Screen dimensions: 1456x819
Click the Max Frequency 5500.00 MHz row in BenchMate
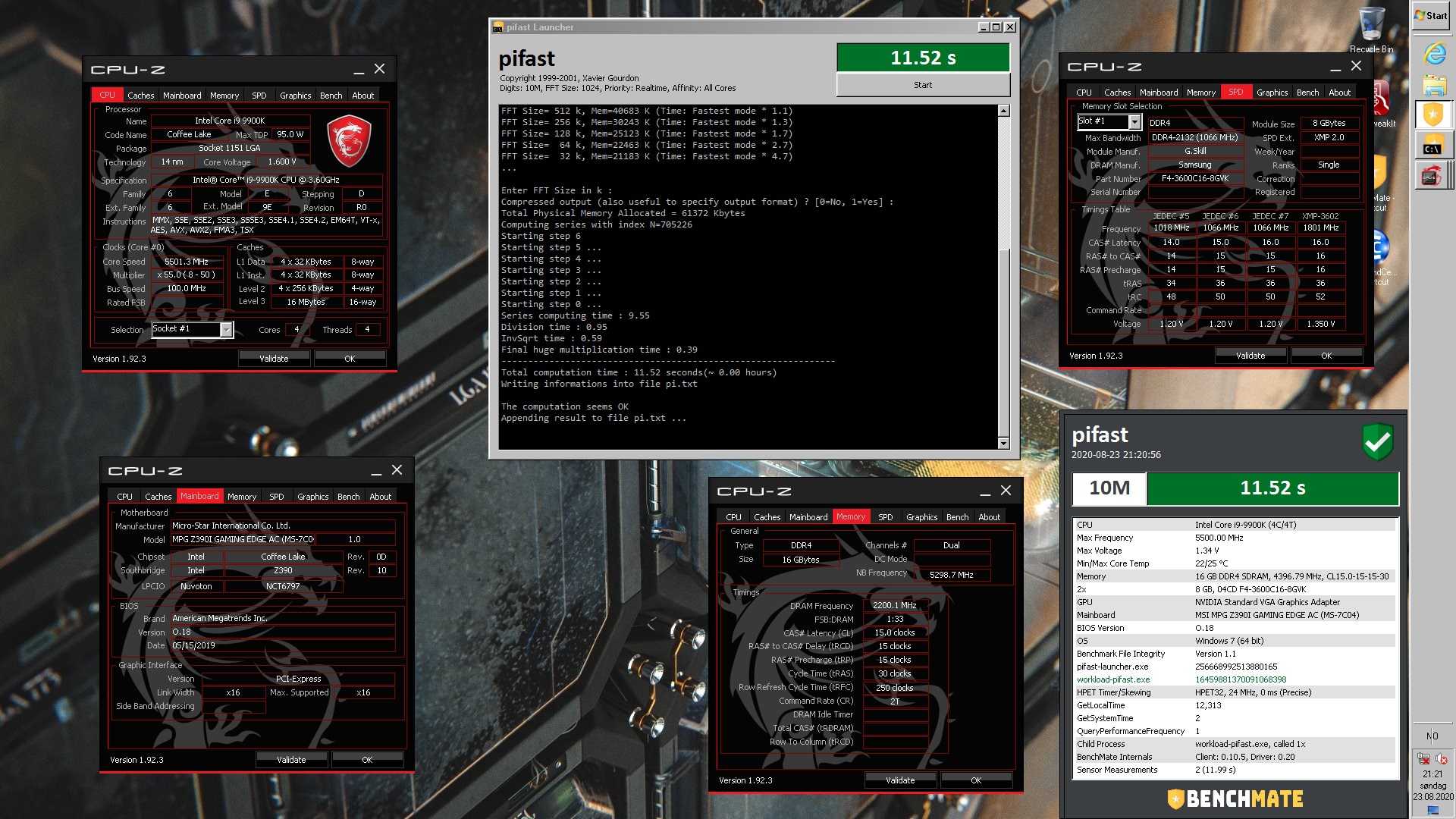1235,538
